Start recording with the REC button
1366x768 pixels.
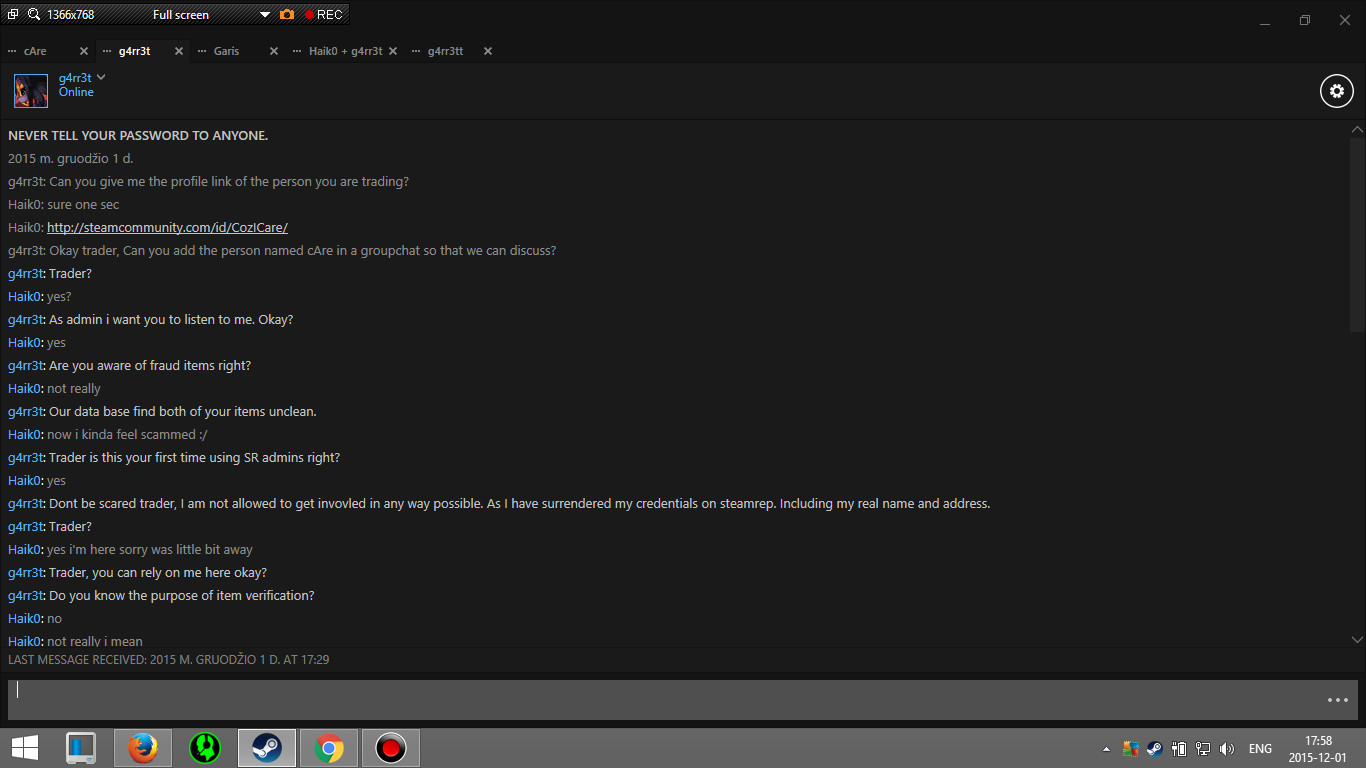pos(324,15)
